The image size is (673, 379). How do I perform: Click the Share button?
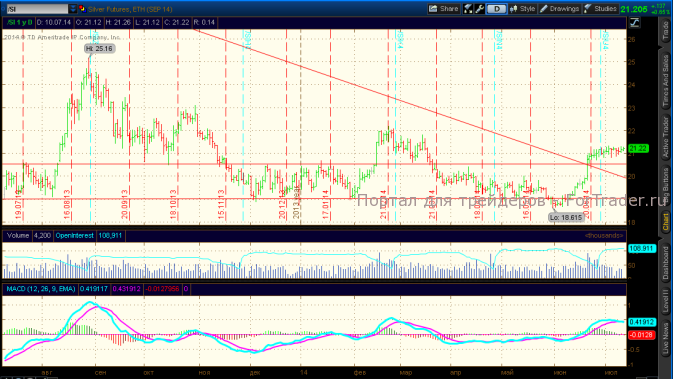[x=443, y=9]
